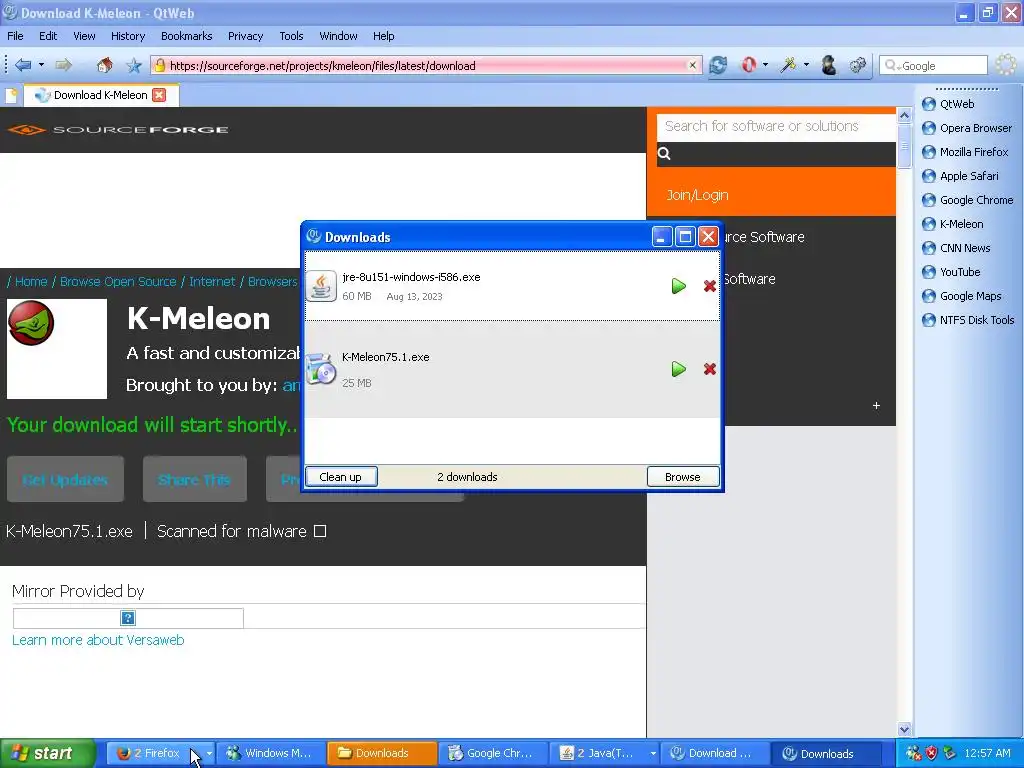The width and height of the screenshot is (1024, 768).
Task: Click the Google search field
Action: pos(933,65)
